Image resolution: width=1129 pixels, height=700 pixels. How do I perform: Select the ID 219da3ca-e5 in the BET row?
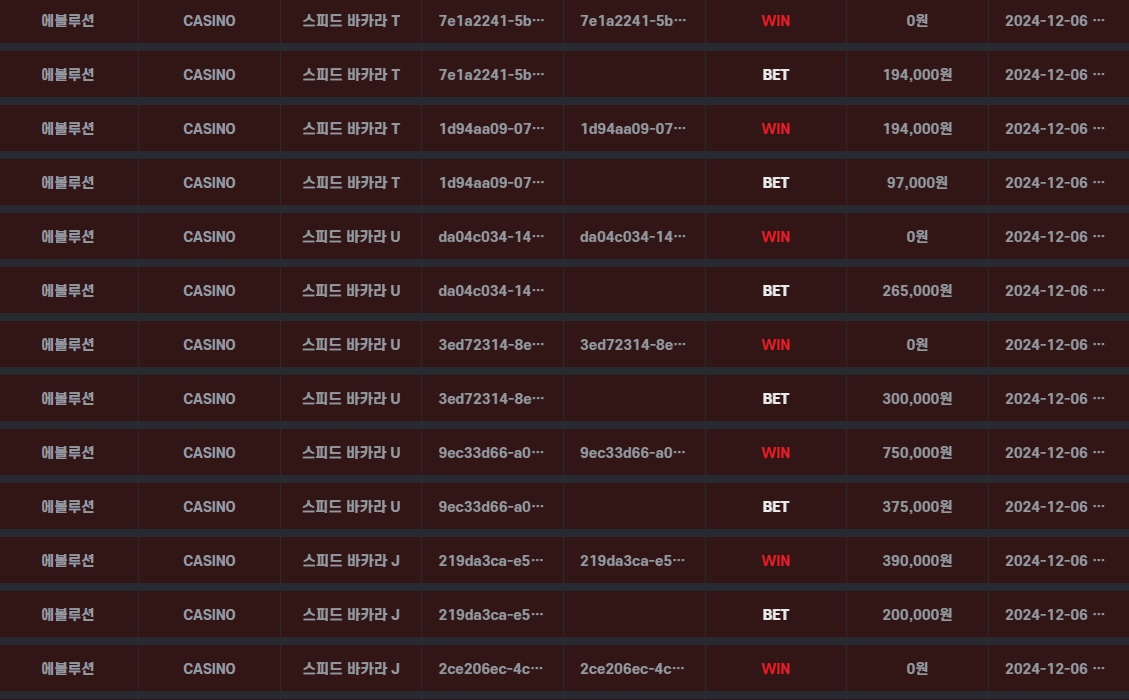491,615
